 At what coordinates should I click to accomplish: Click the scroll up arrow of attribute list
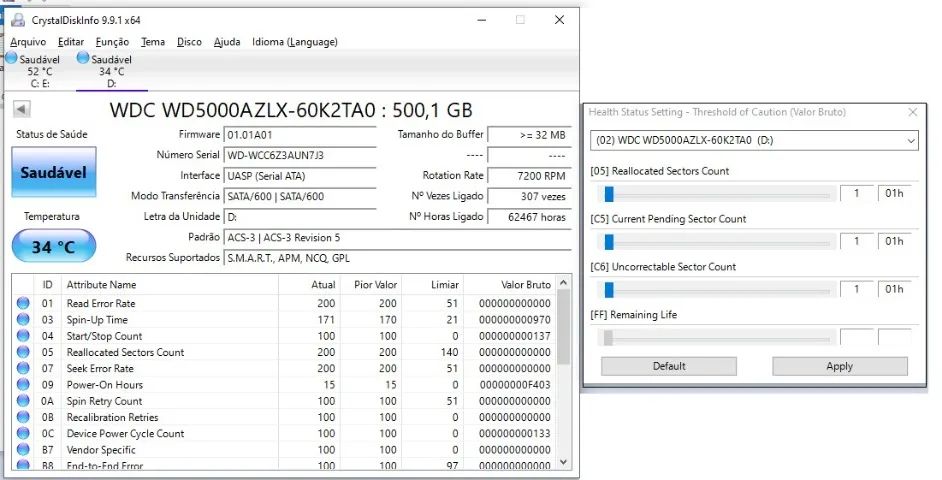pyautogui.click(x=563, y=282)
